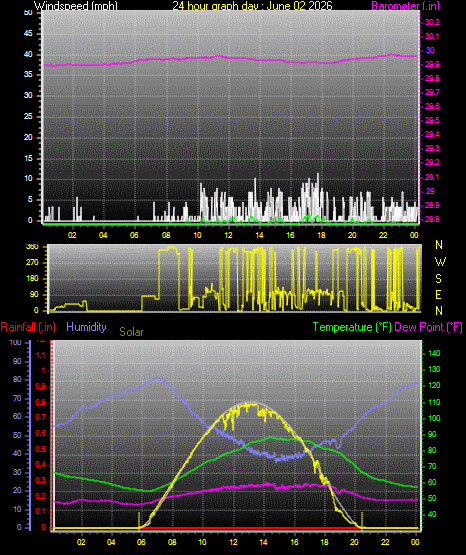Select the Temperature (°F) legend label
The image size is (466, 555).
click(352, 327)
